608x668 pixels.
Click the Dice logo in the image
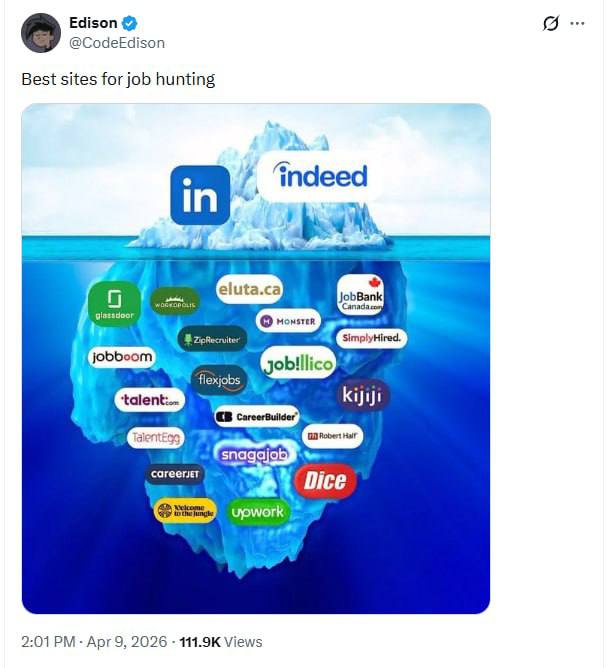[324, 481]
